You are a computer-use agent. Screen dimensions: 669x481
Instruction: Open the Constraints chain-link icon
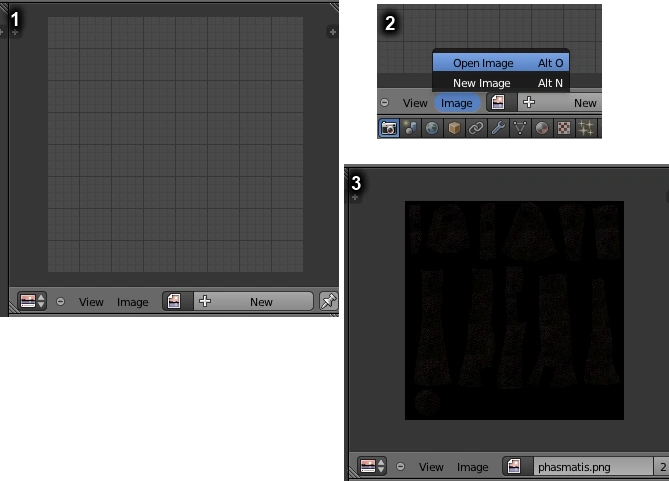pos(476,128)
